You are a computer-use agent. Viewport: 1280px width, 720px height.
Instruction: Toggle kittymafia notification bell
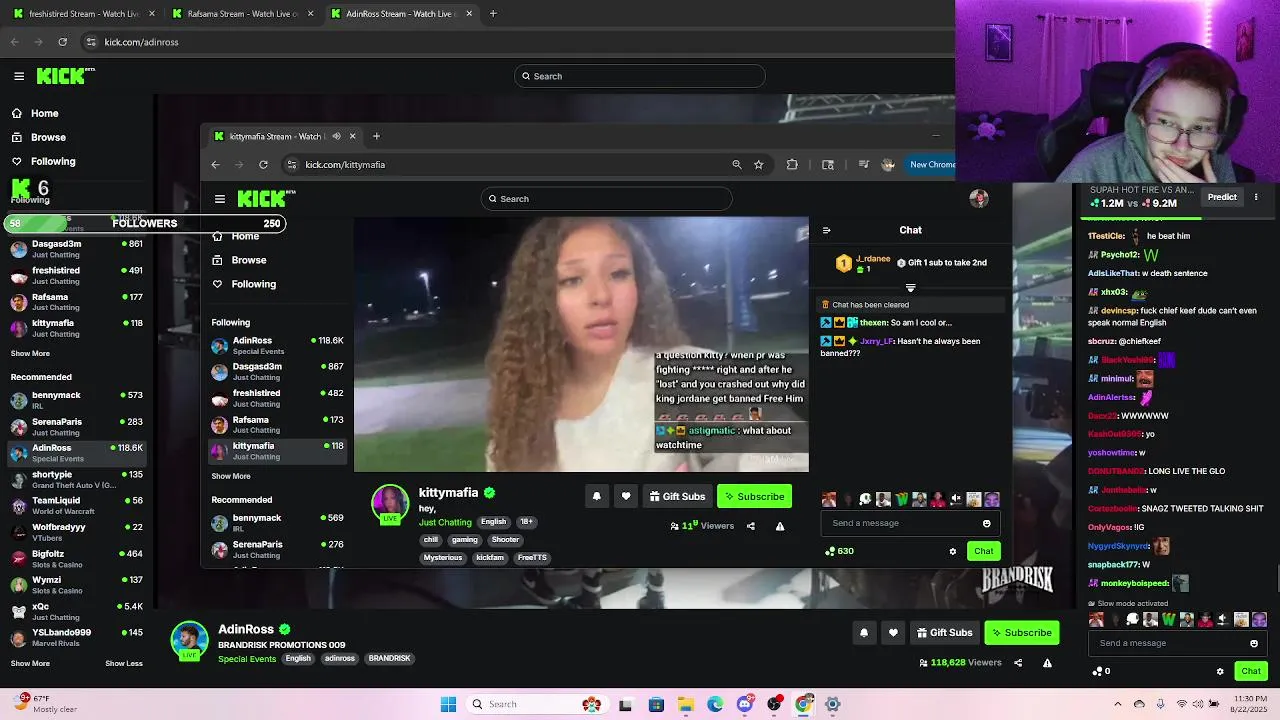click(597, 496)
